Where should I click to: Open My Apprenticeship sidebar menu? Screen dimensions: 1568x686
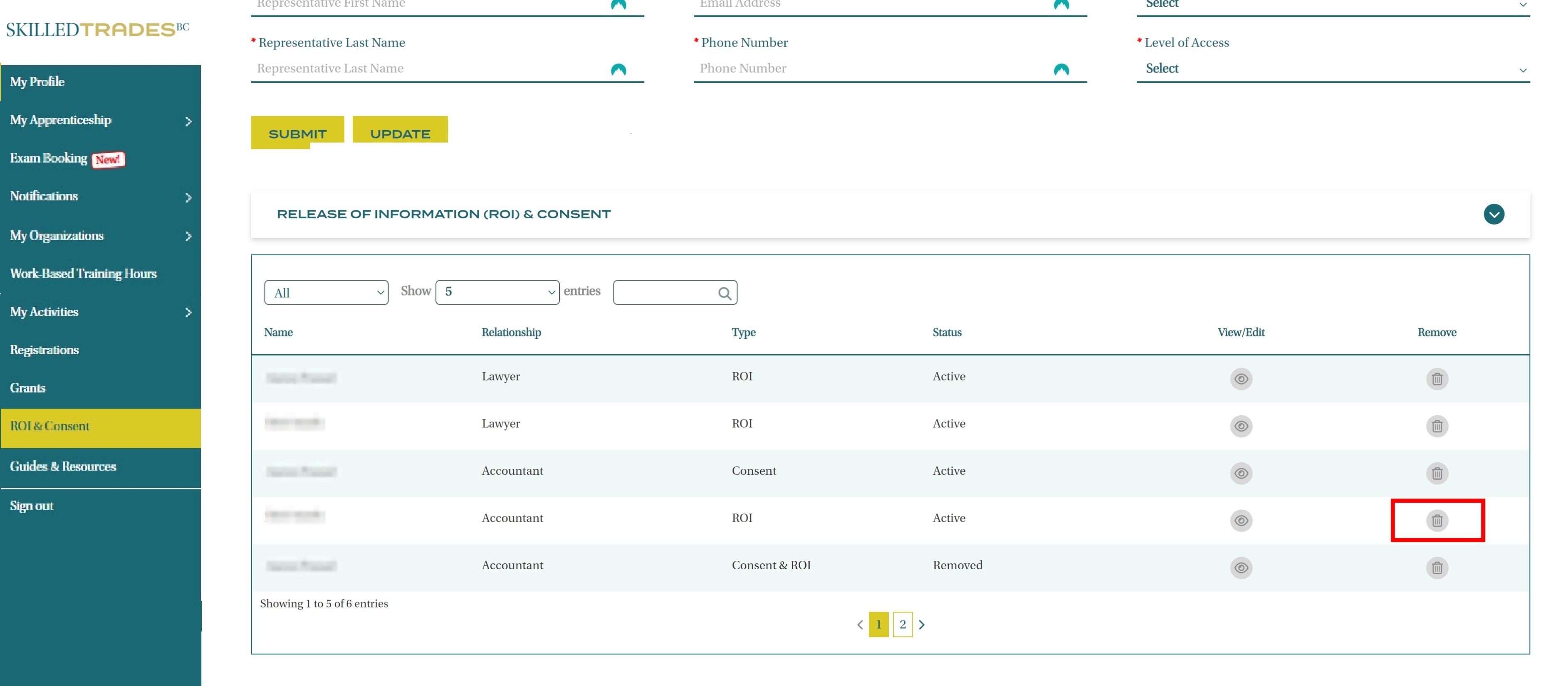(100, 121)
